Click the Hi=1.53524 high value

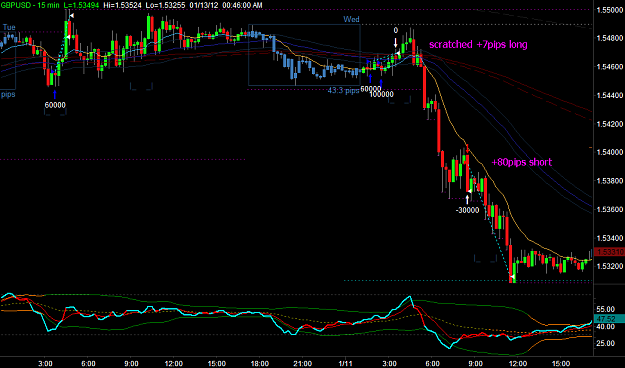[121, 5]
